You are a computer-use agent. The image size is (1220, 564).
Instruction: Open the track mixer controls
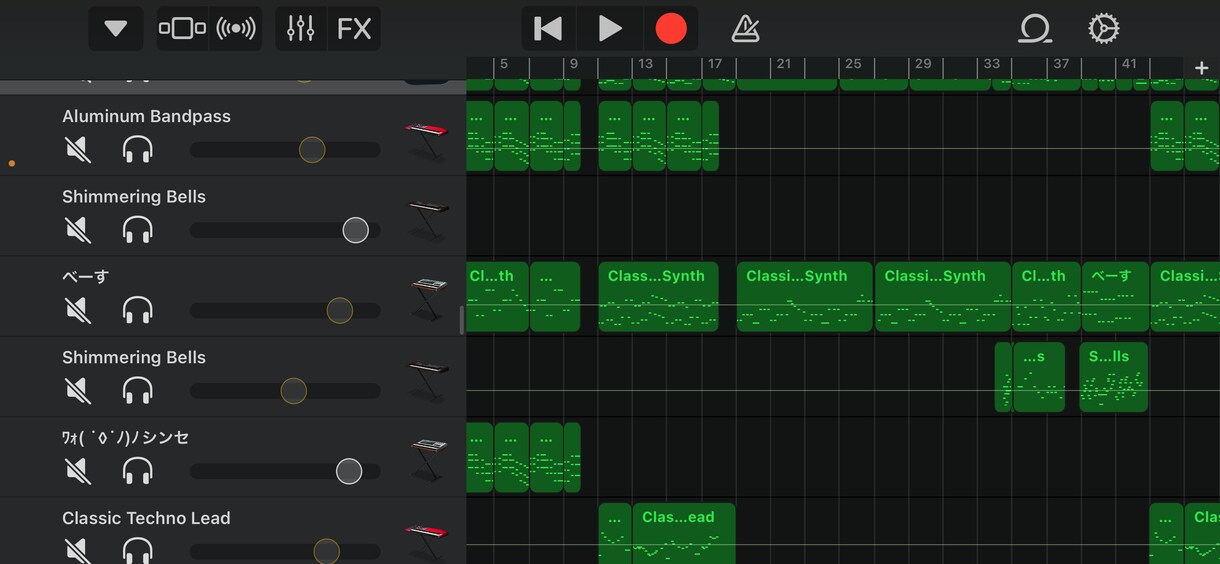[301, 28]
